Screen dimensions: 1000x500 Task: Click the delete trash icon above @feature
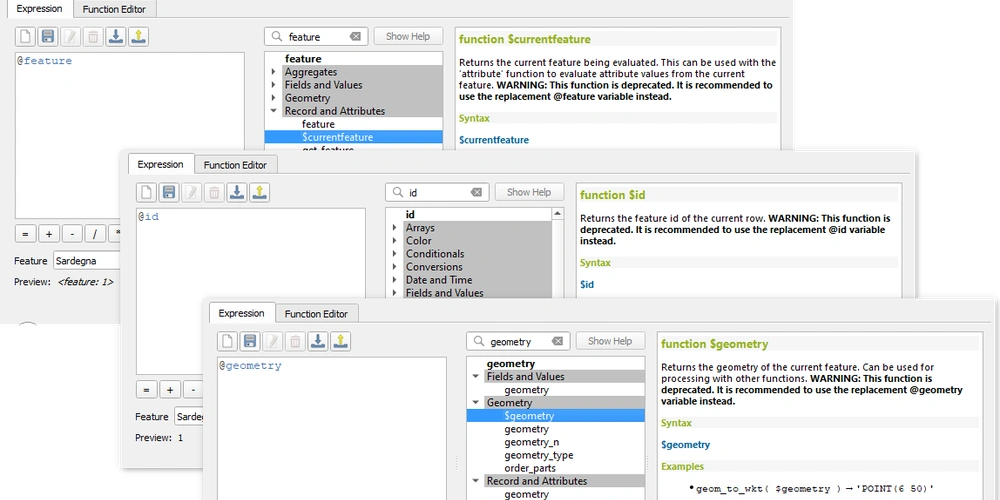pos(93,36)
